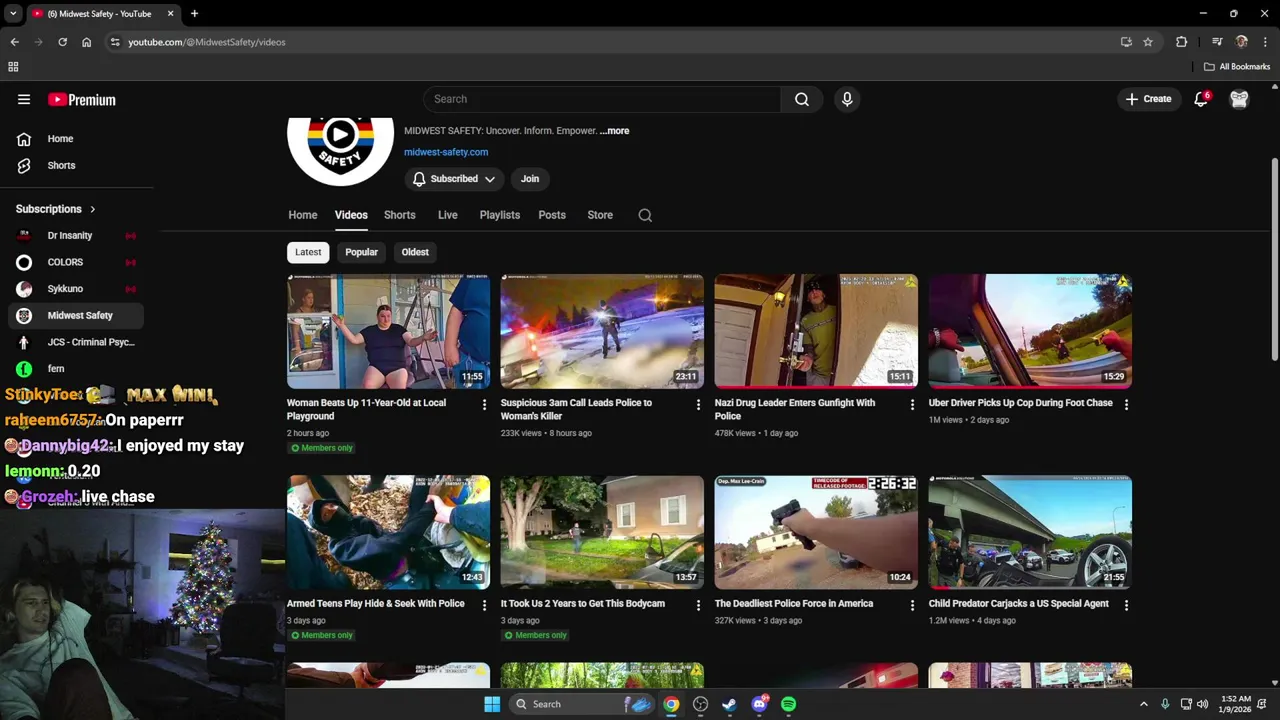Open options for Nazi Drug Leader video
Screen dimensions: 1280x720
pyautogui.click(x=912, y=404)
